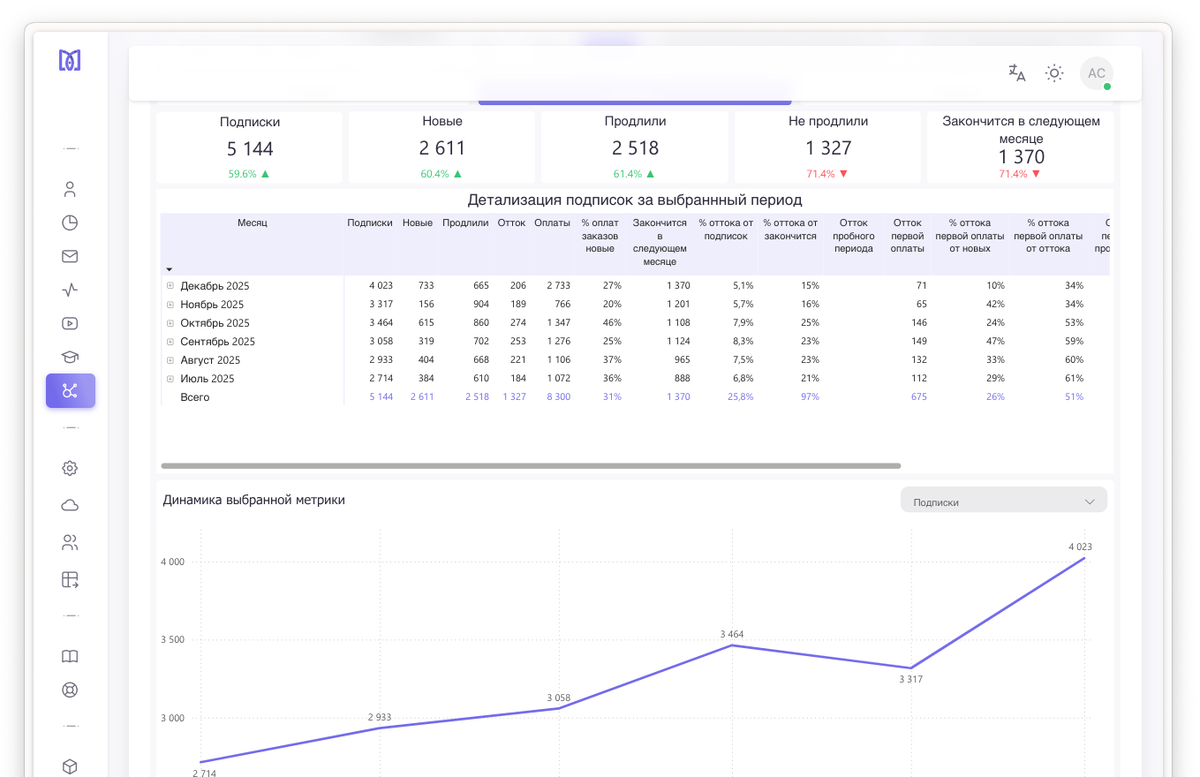Screen dimensions: 1200x777
Task: Click the life buoy support icon
Action: (70, 690)
